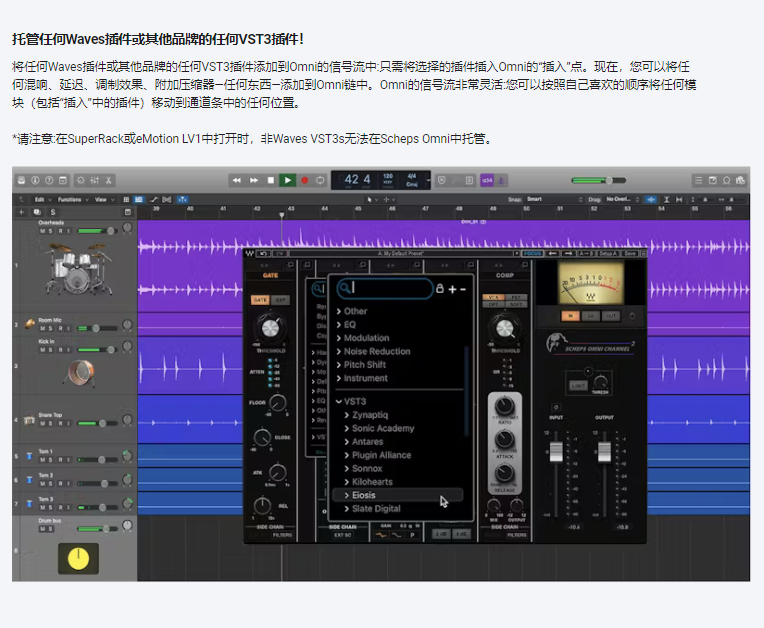Collapse the VST3 section
This screenshot has height=628, width=764.
point(351,401)
